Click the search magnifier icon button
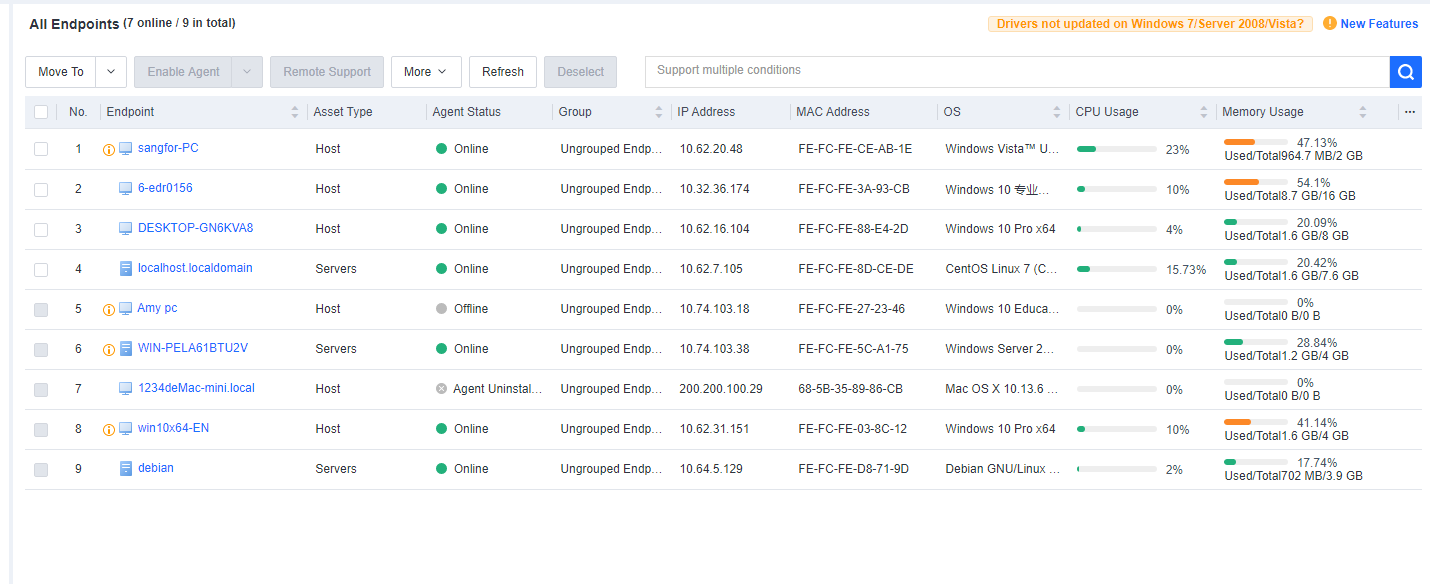This screenshot has width=1430, height=584. (1405, 72)
